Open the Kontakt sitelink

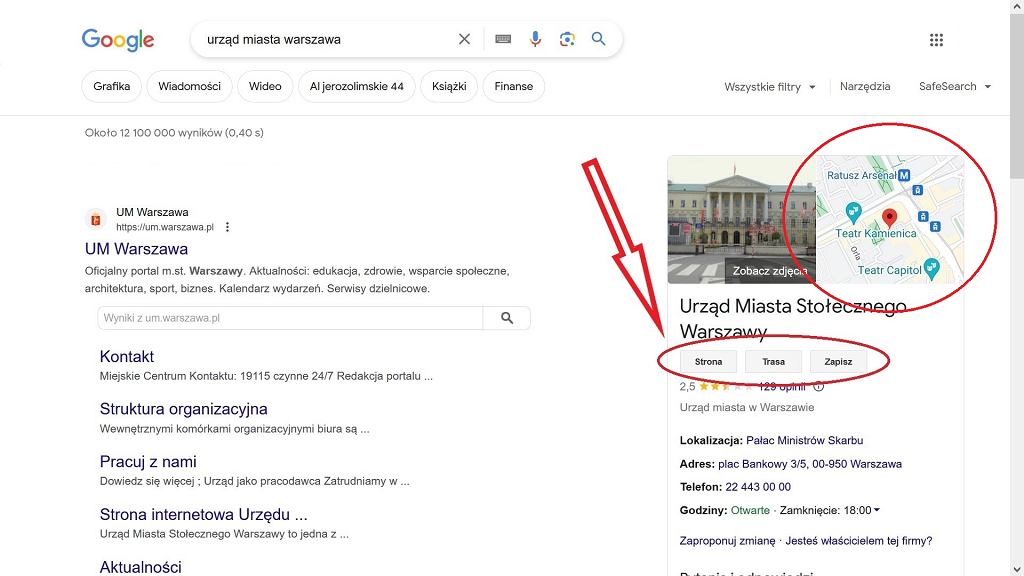127,357
